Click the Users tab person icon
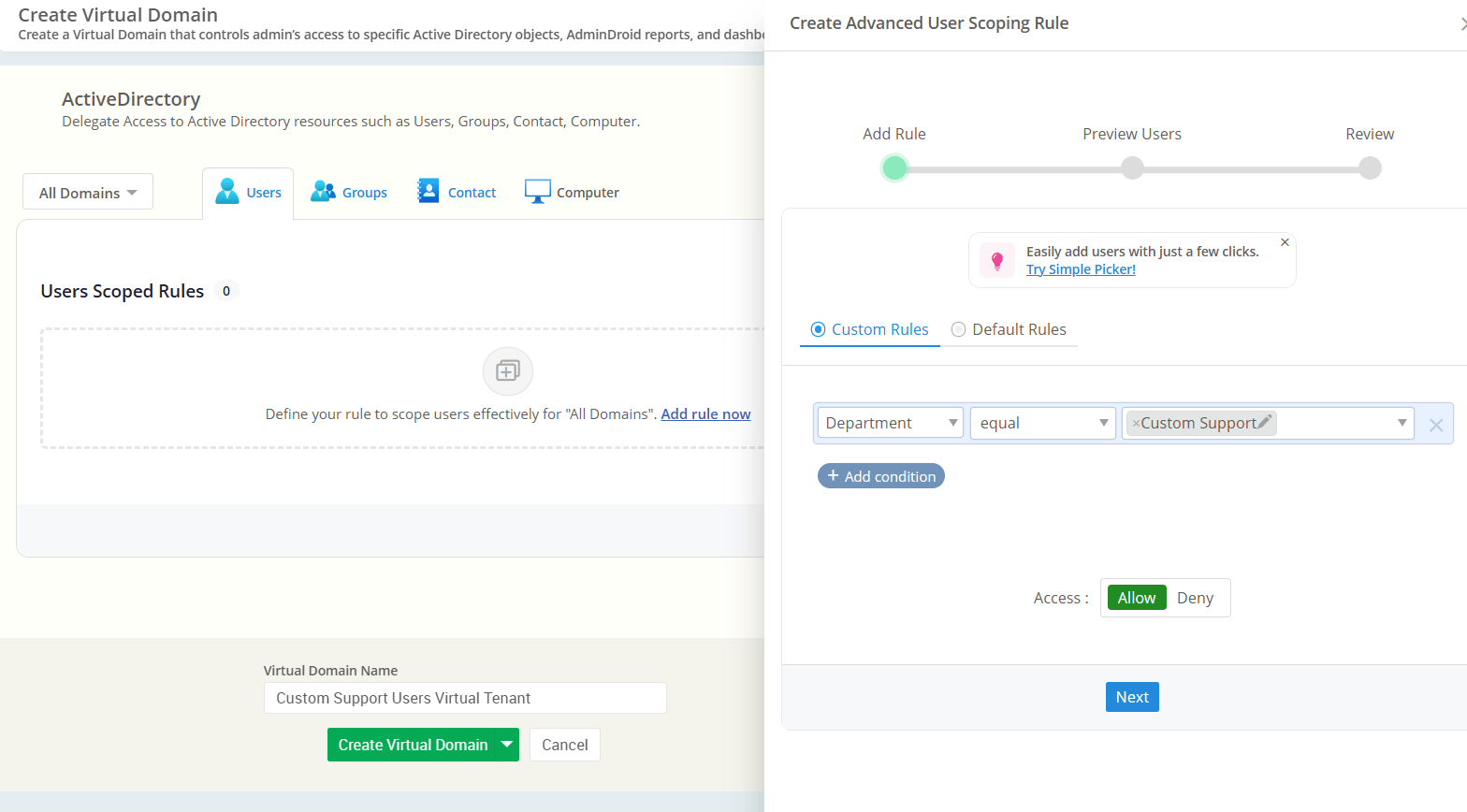This screenshot has height=812, width=1467. tap(226, 191)
